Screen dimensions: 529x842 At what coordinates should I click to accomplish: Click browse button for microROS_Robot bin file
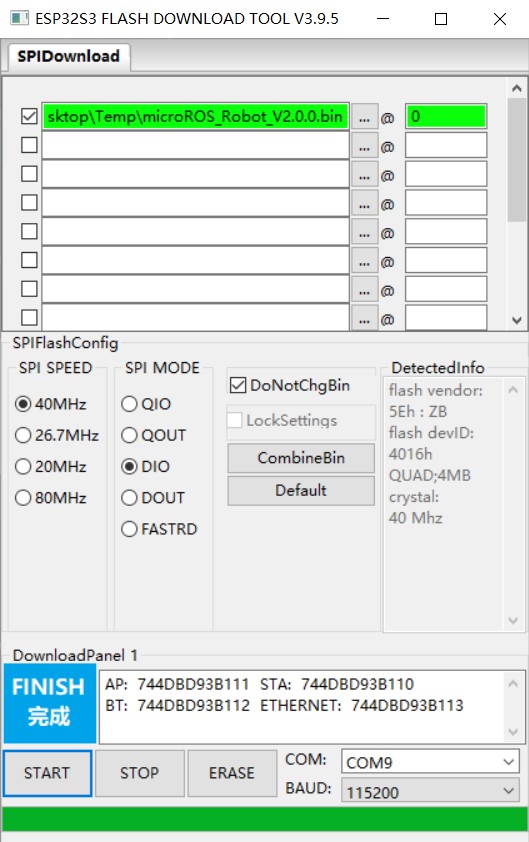pyautogui.click(x=364, y=117)
